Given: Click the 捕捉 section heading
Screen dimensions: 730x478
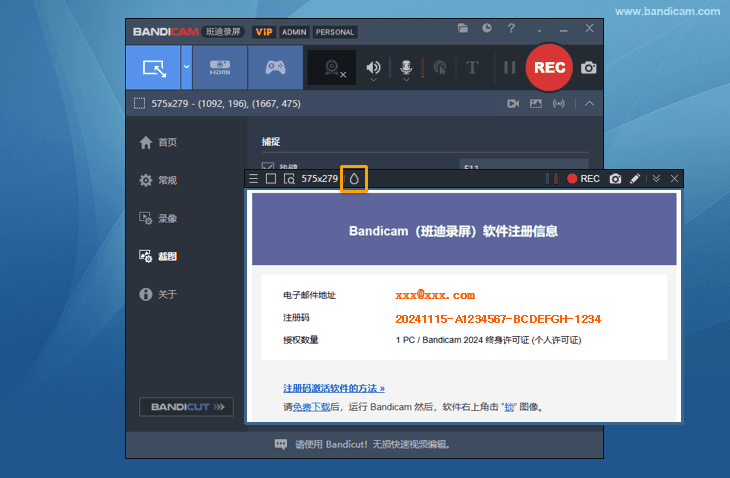Looking at the screenshot, I should click(270, 141).
